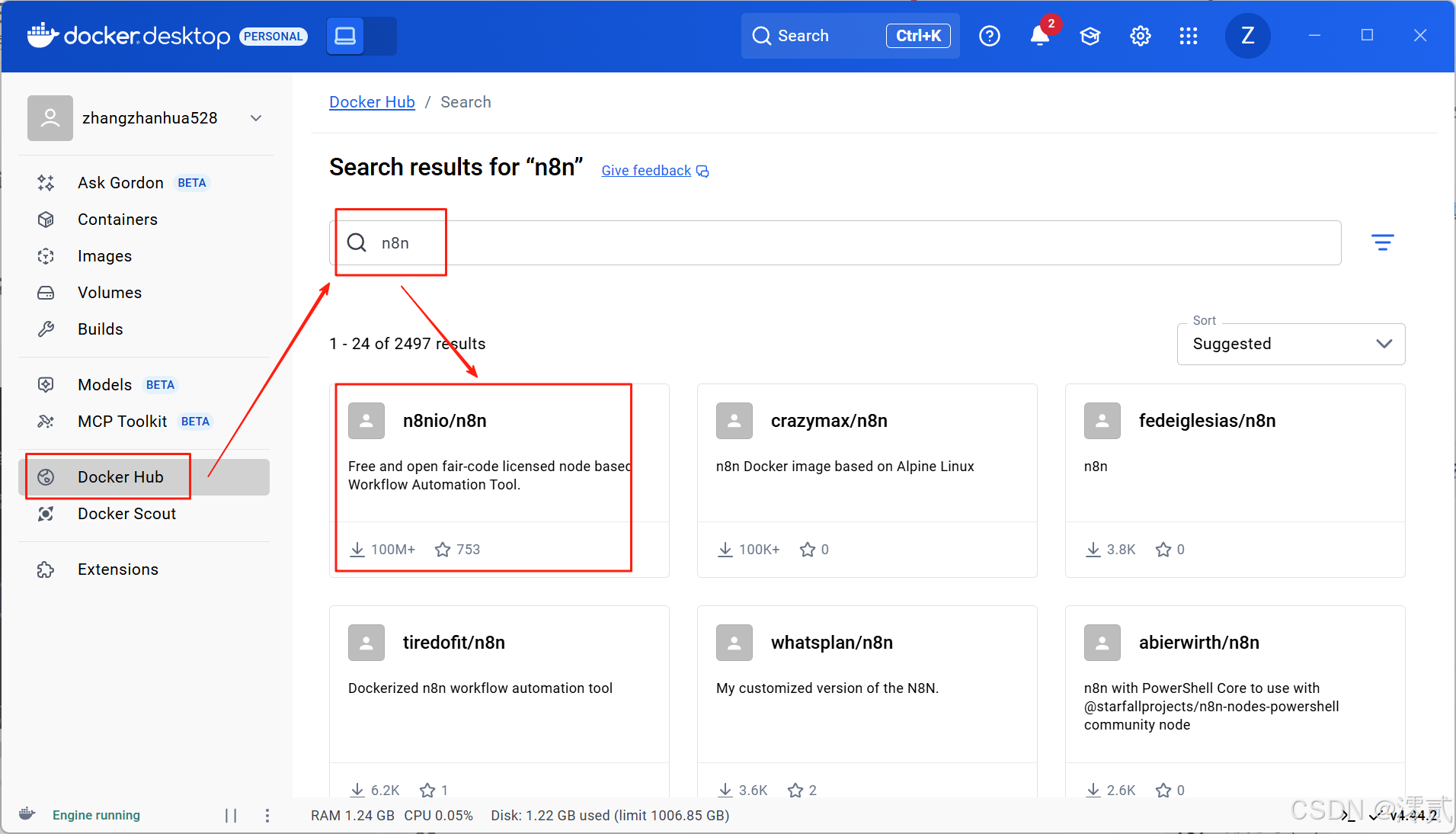Open the n8nio/n8n result card
This screenshot has width=1456, height=834.
[x=499, y=480]
